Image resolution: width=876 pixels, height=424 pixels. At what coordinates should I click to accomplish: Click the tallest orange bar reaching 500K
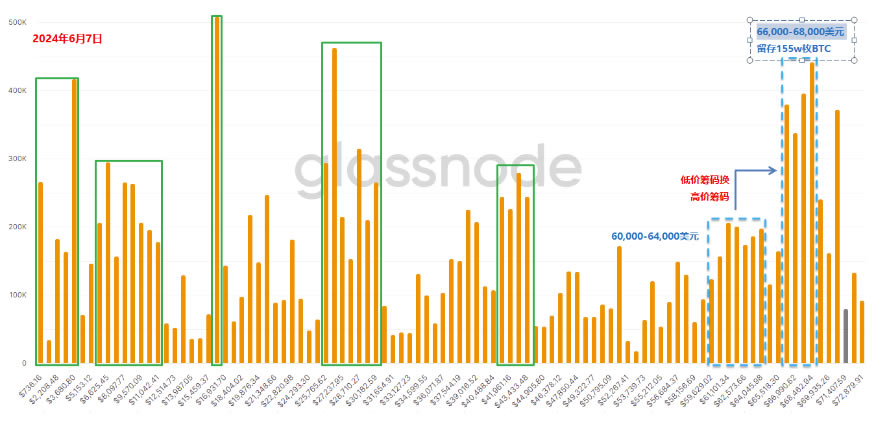coord(217,190)
